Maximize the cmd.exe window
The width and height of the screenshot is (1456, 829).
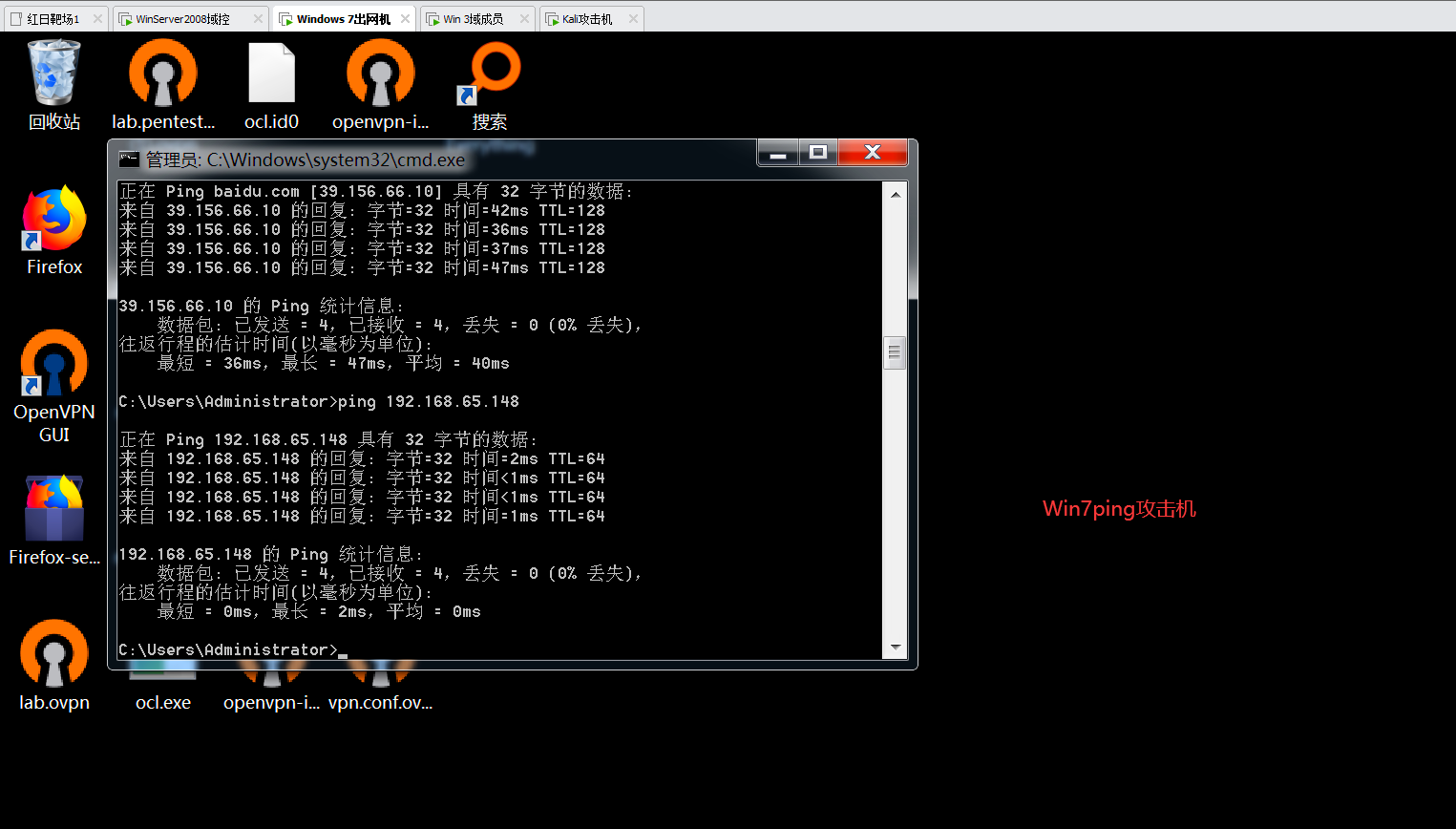point(818,153)
